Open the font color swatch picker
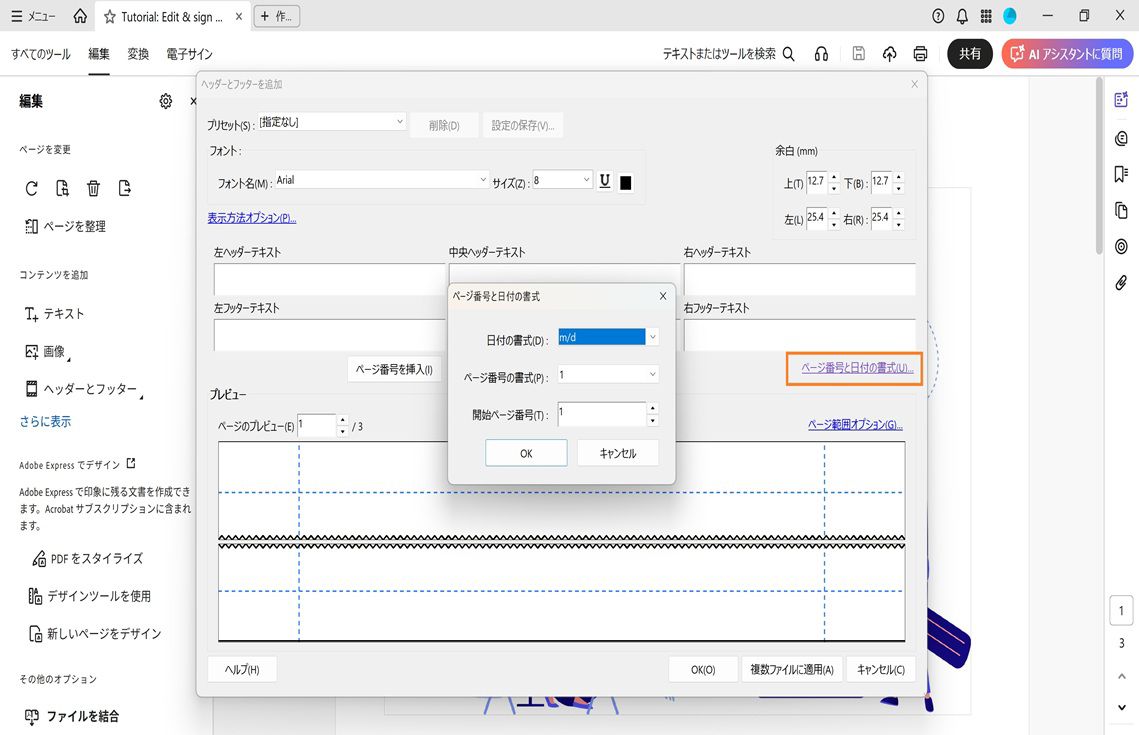Screen dimensions: 1139x735 coord(626,180)
